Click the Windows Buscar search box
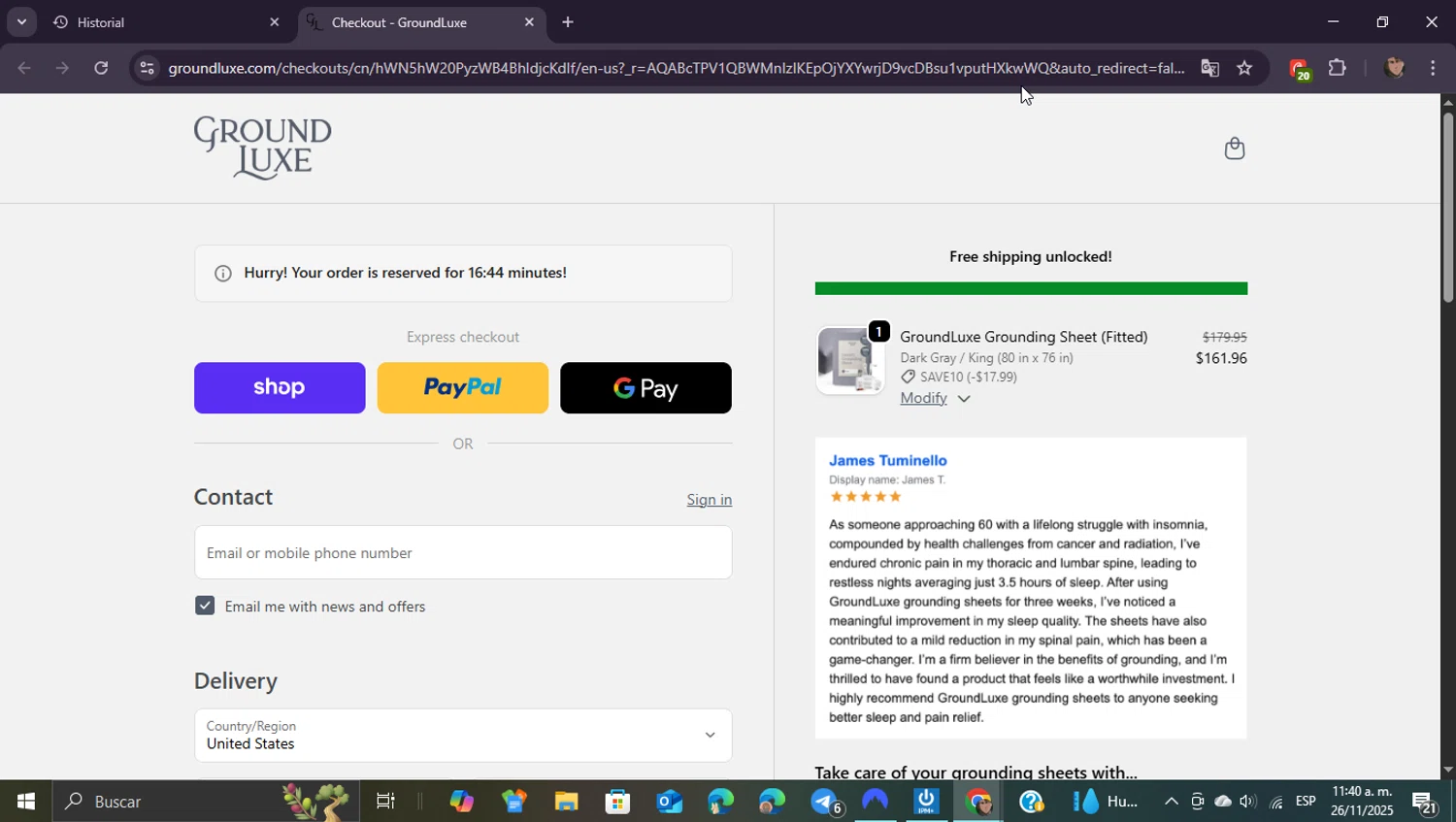This screenshot has height=822, width=1456. (x=204, y=802)
